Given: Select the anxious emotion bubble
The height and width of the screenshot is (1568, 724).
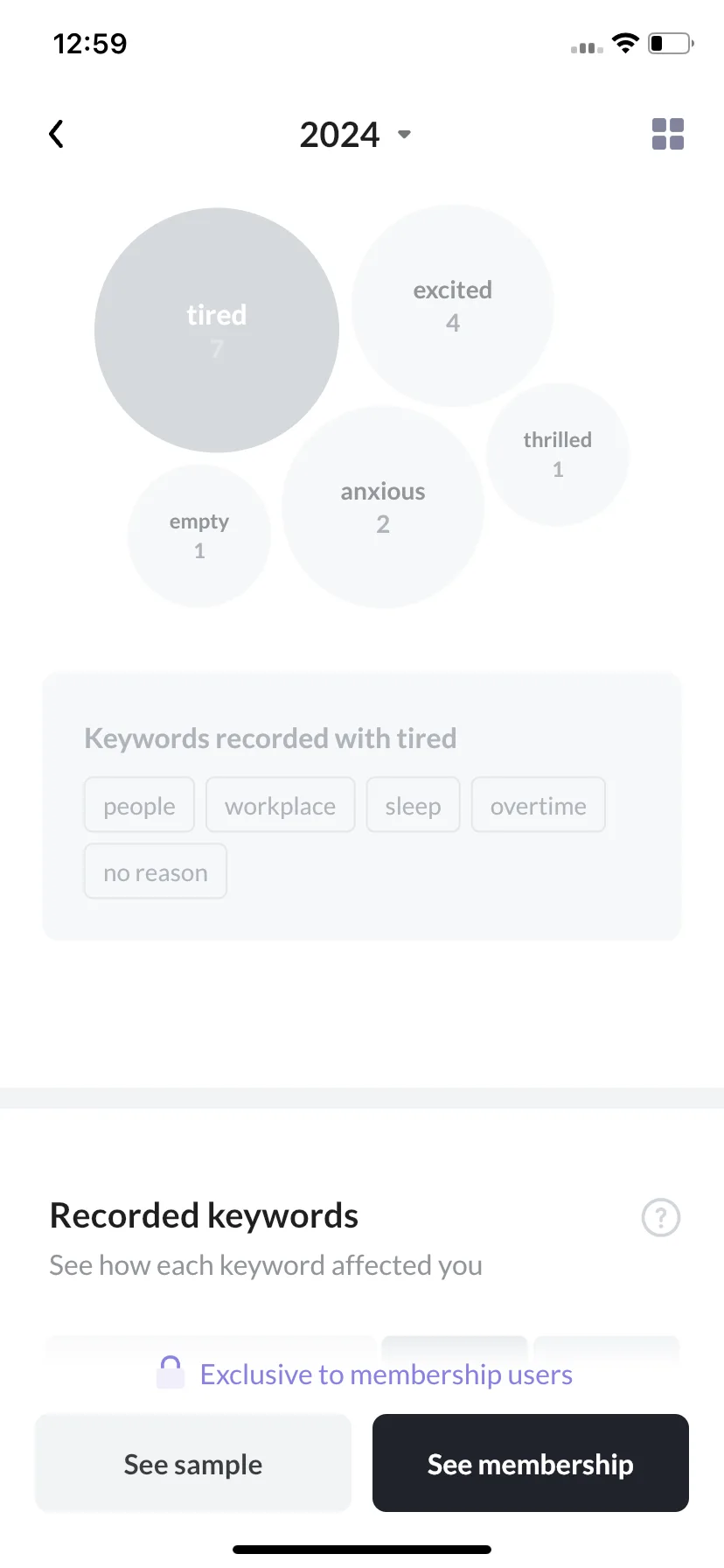Looking at the screenshot, I should [x=383, y=507].
